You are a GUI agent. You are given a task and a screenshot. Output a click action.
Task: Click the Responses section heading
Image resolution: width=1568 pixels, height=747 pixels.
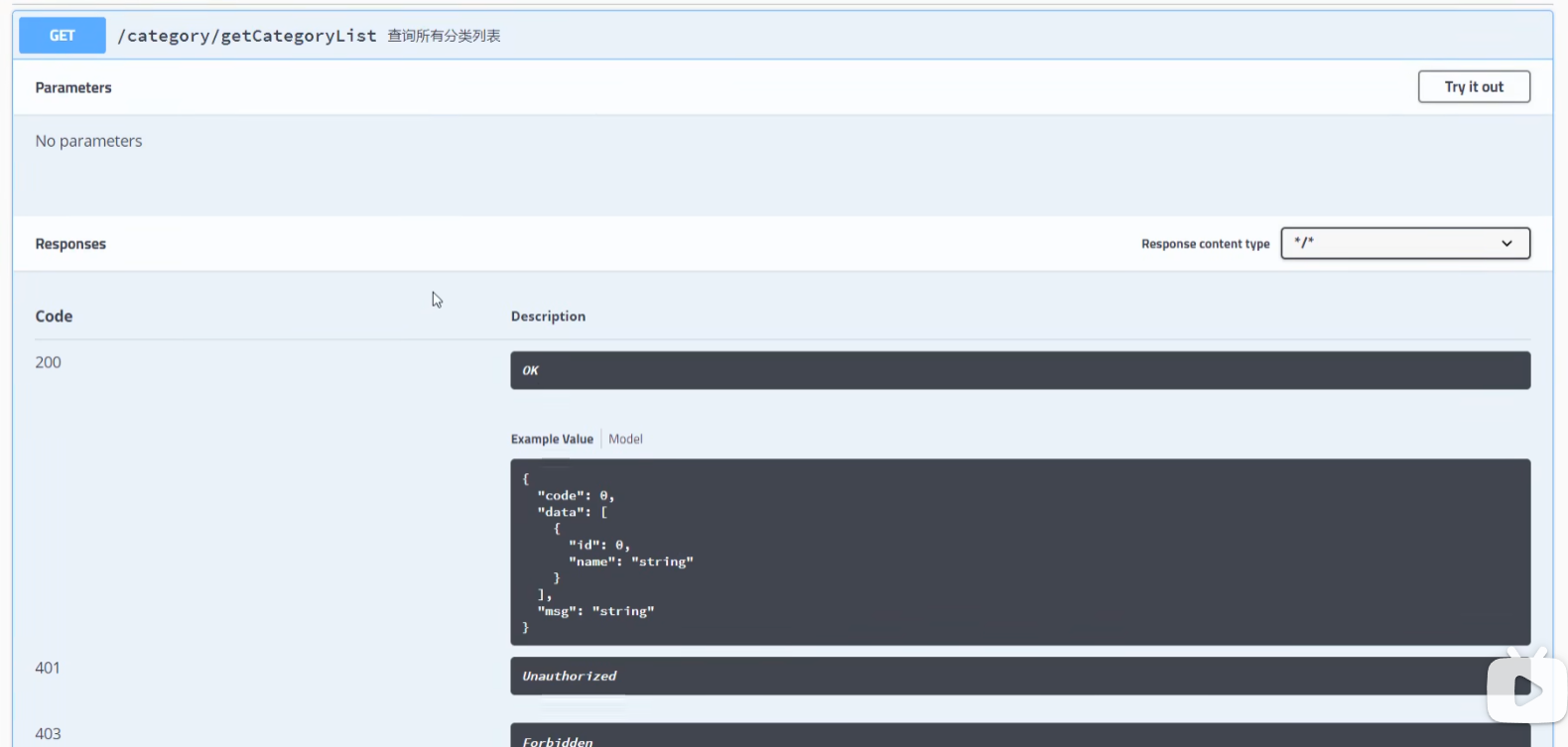pyautogui.click(x=70, y=244)
